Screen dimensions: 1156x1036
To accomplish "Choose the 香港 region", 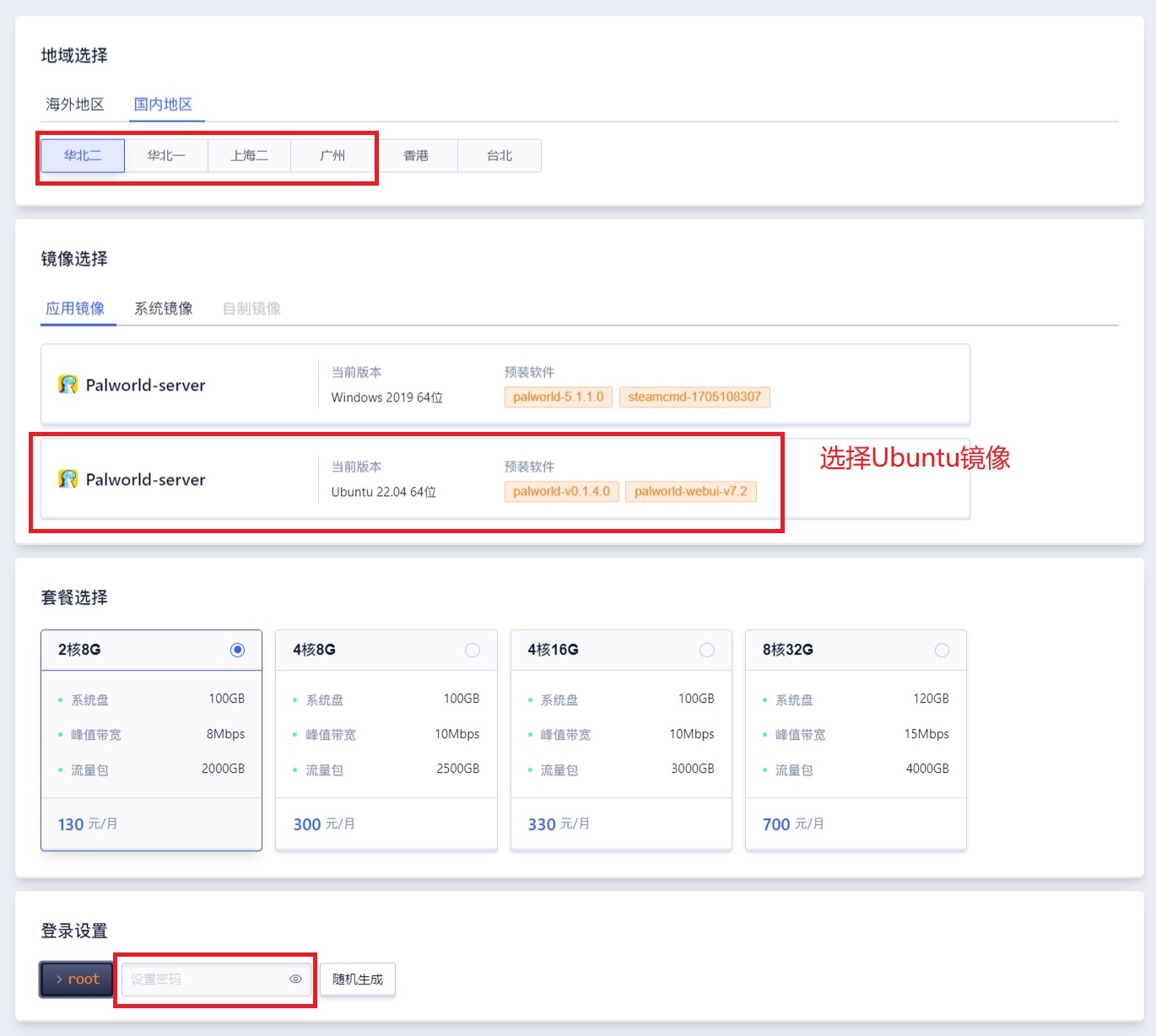I will tap(416, 156).
